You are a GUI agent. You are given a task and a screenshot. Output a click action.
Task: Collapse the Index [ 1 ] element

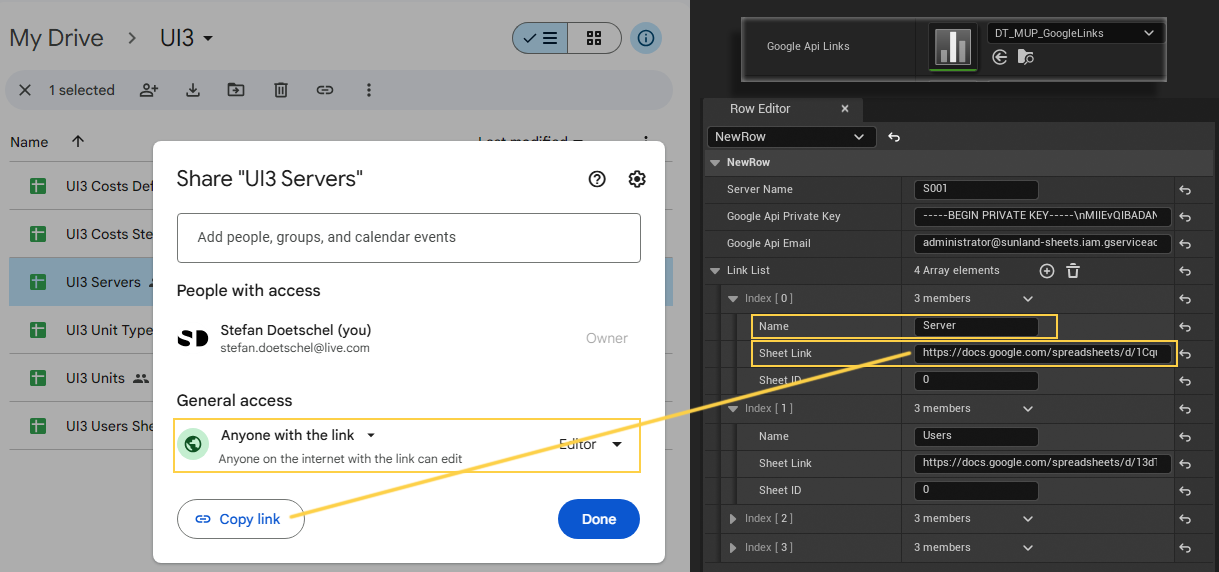click(732, 408)
